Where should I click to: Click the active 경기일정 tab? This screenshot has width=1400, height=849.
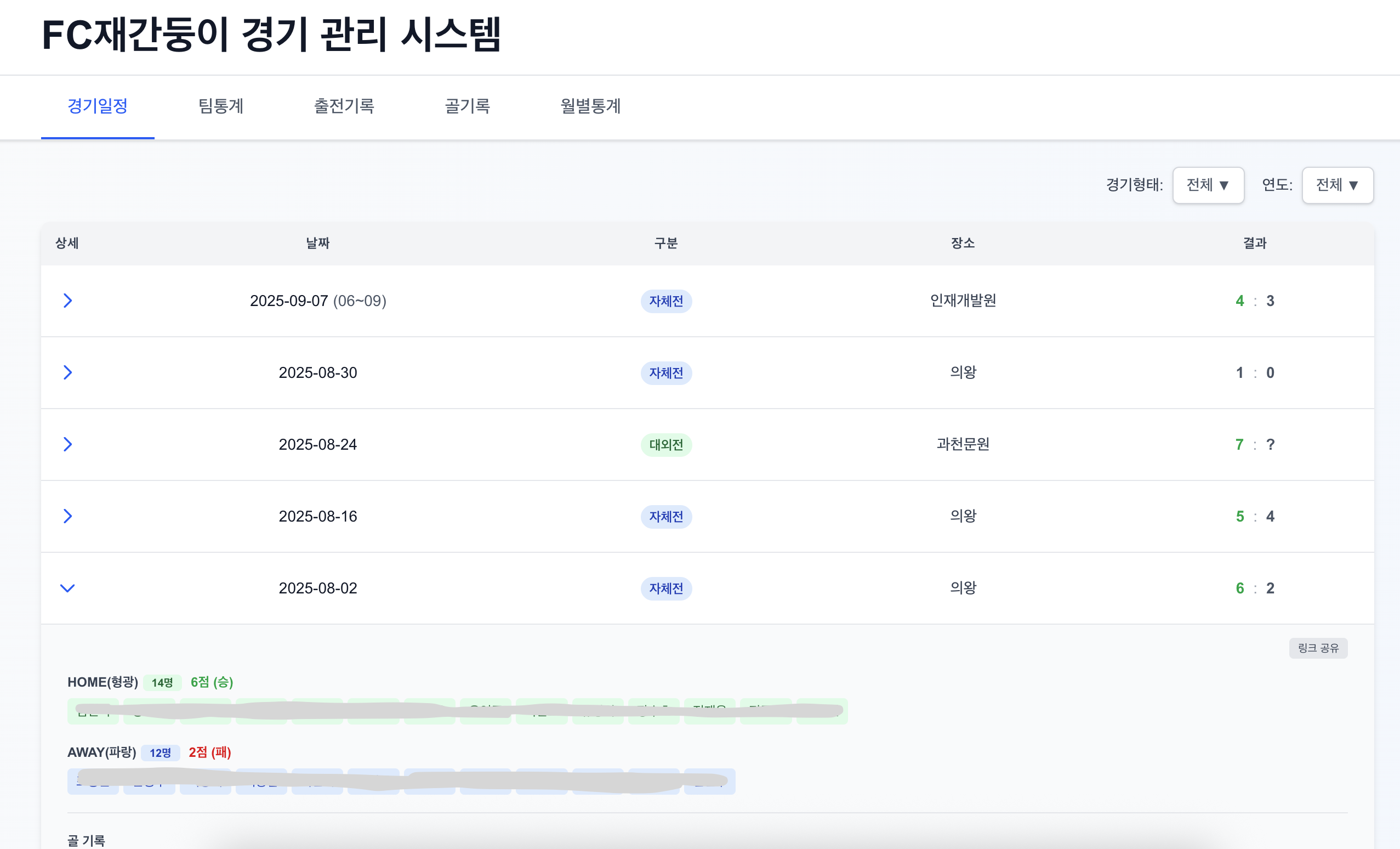[97, 106]
